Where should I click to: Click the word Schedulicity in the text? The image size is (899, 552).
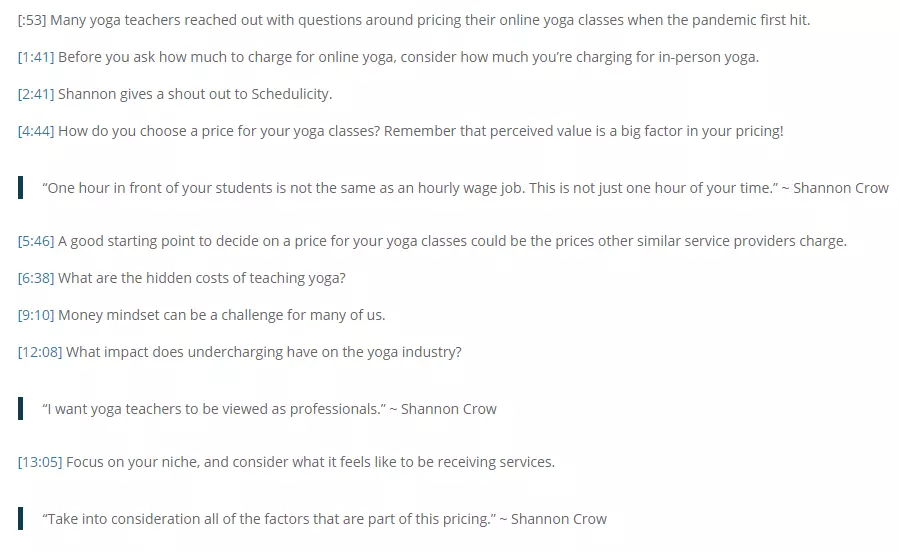[291, 94]
